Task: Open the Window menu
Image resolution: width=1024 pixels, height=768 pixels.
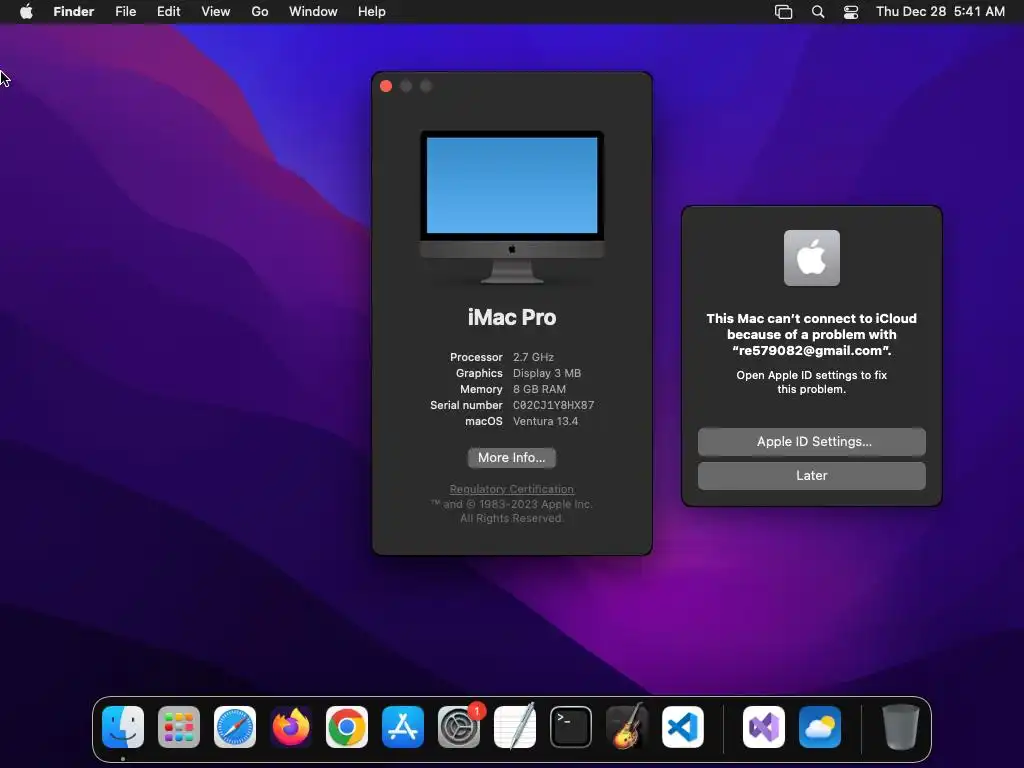Action: tap(313, 12)
